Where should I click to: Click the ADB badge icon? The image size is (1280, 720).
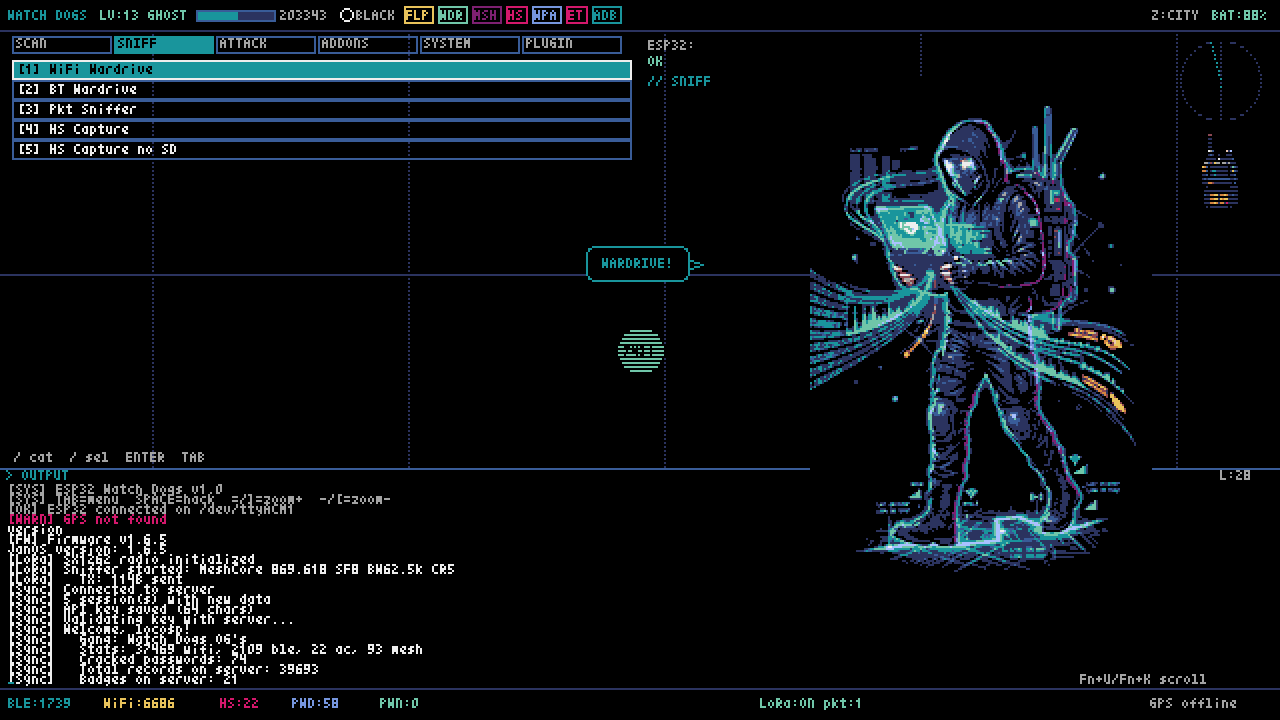pyautogui.click(x=606, y=15)
